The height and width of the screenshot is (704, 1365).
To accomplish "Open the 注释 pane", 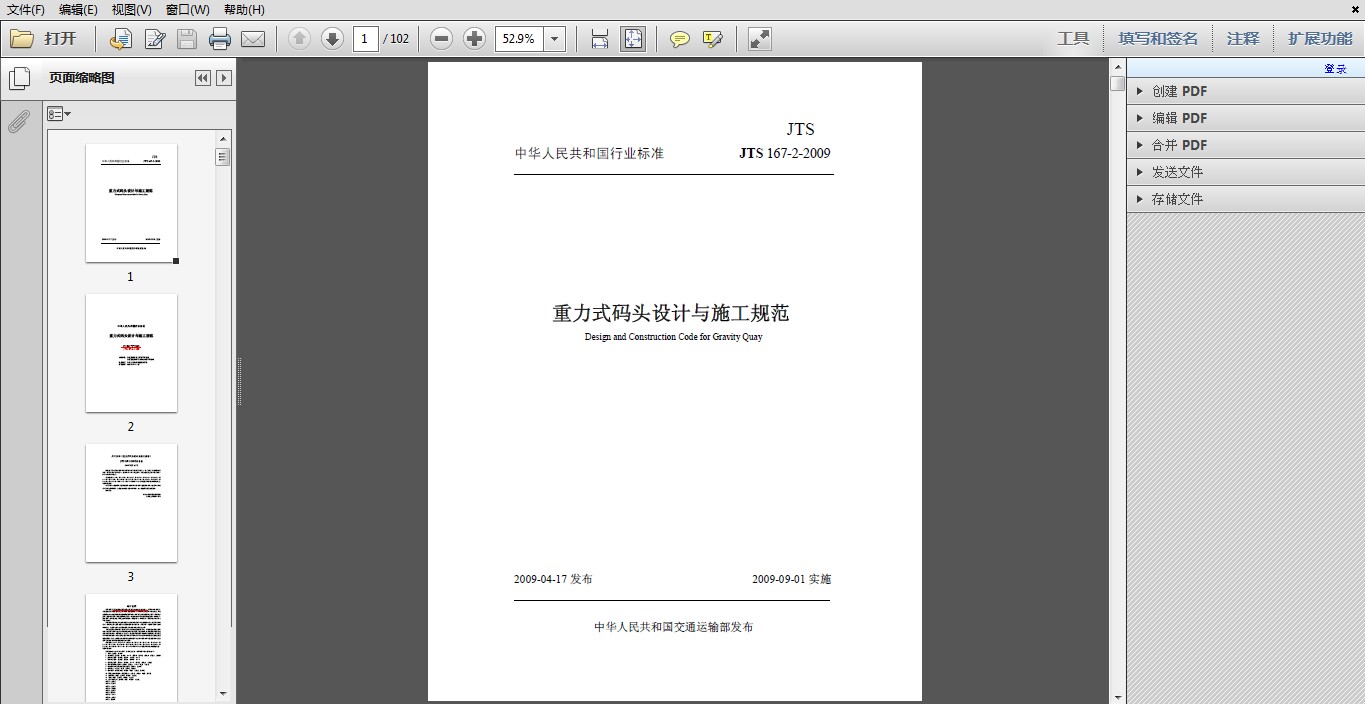I will (x=1243, y=39).
